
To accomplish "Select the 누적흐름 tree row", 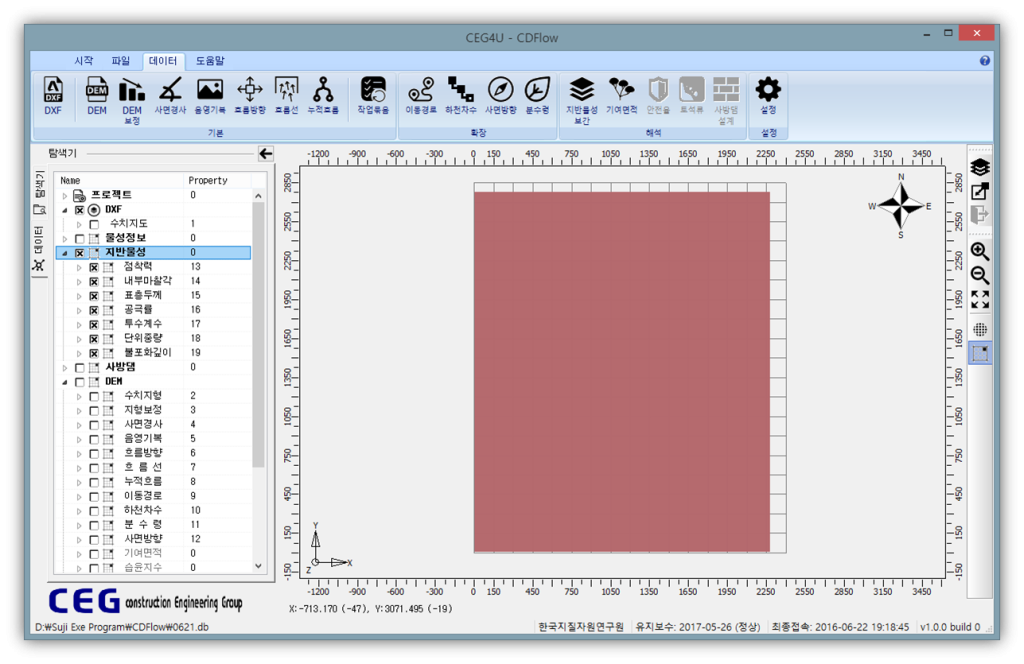I will 153,481.
